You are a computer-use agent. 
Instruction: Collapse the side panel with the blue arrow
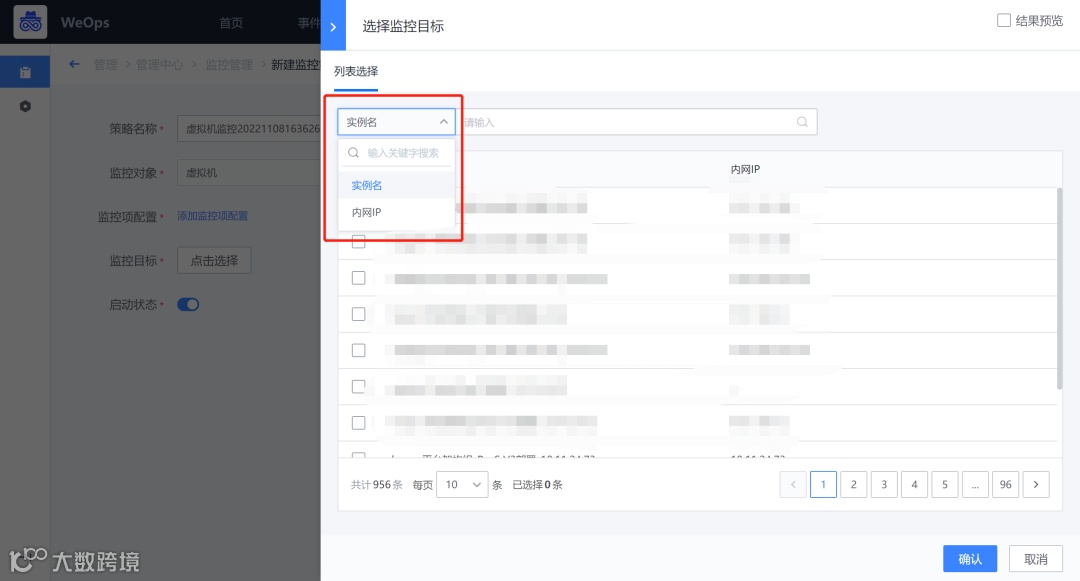333,26
